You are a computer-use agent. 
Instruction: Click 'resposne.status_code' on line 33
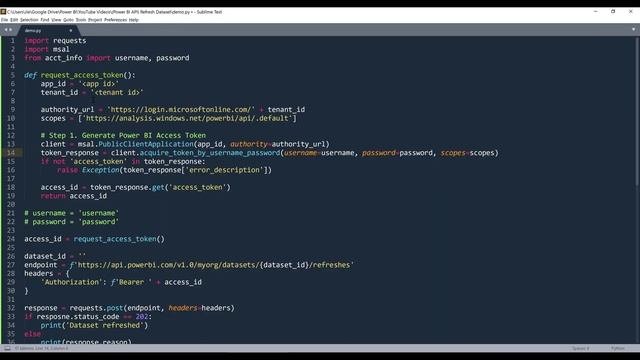[78, 317]
